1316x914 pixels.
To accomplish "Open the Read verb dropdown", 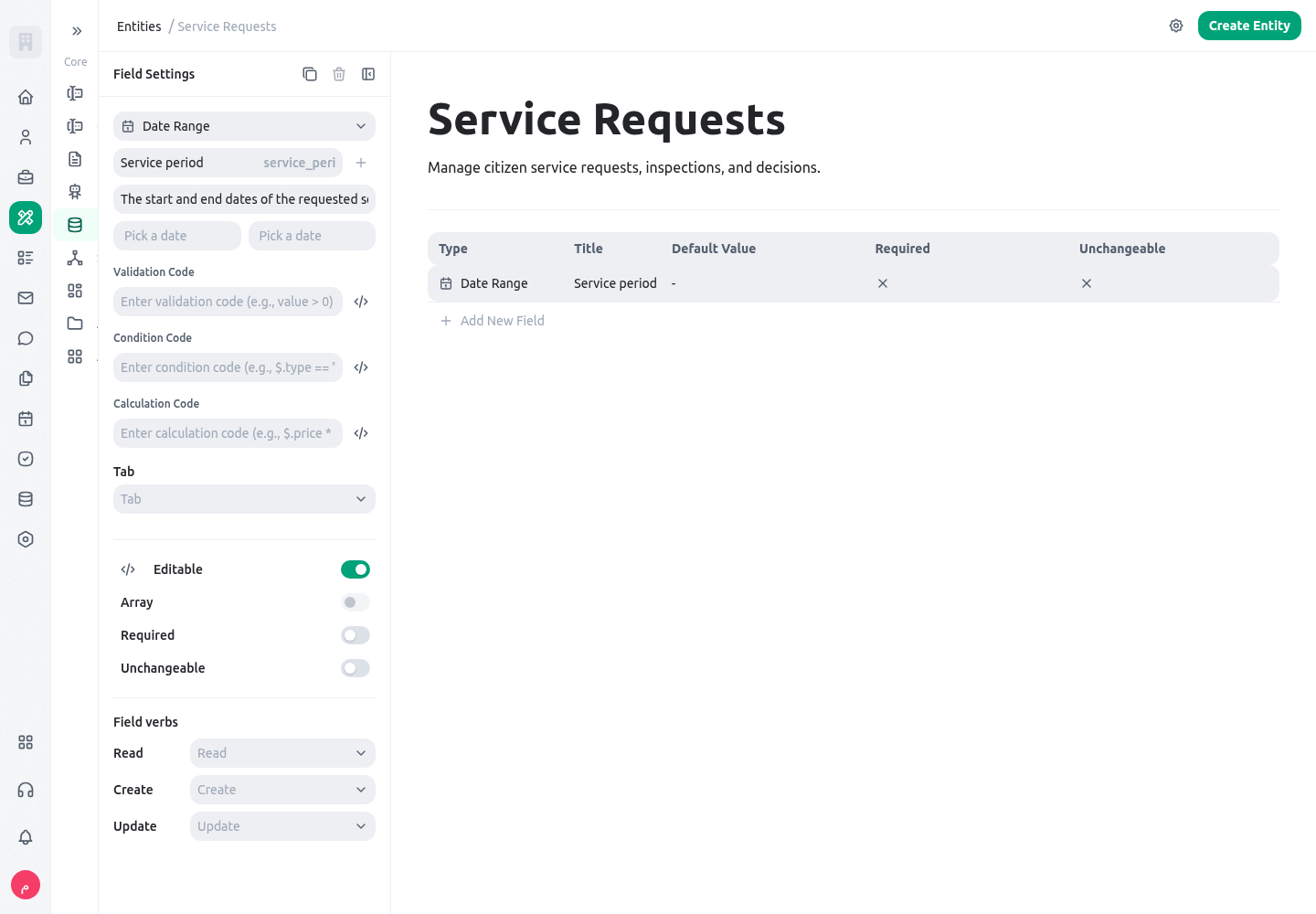I will click(x=282, y=753).
